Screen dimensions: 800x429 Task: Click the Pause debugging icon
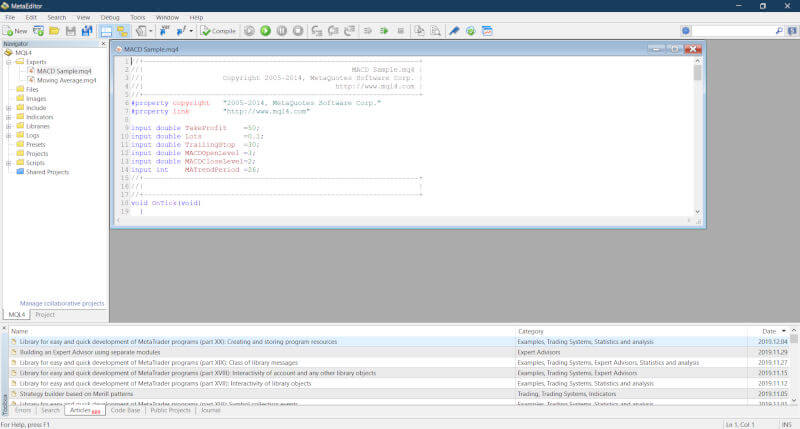click(282, 31)
